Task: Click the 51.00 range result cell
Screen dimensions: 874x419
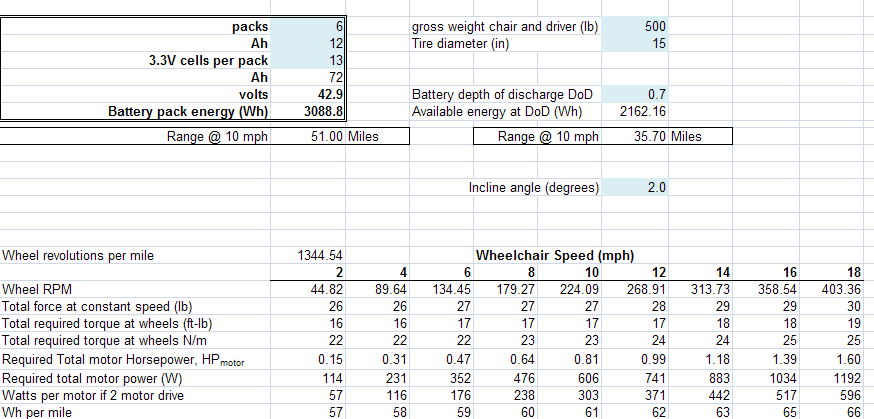Action: [308, 136]
